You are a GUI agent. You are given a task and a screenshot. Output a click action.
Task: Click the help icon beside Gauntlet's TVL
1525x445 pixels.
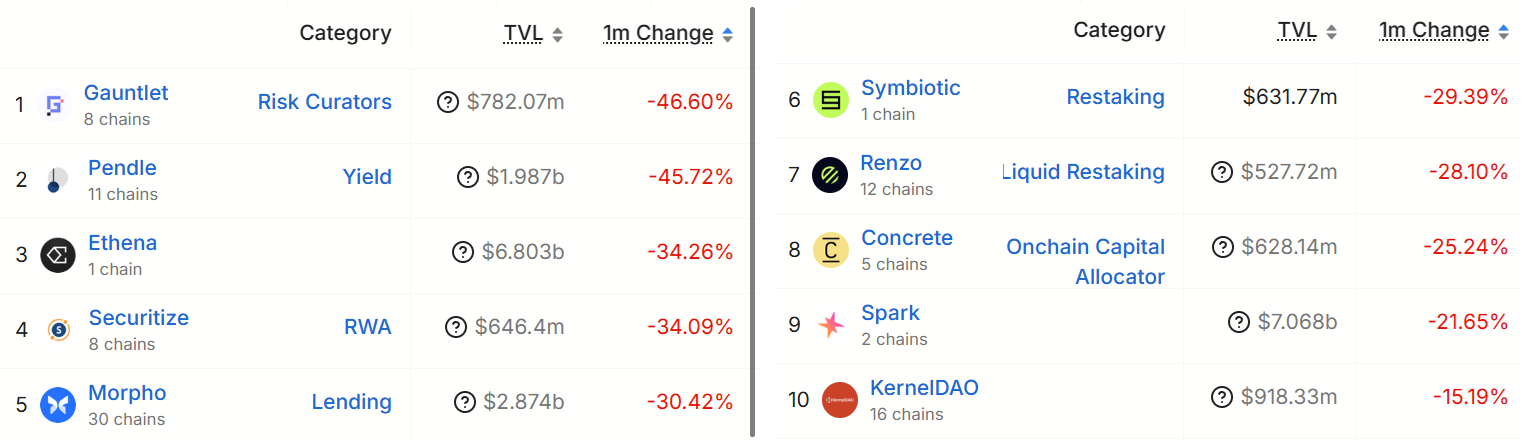[449, 102]
